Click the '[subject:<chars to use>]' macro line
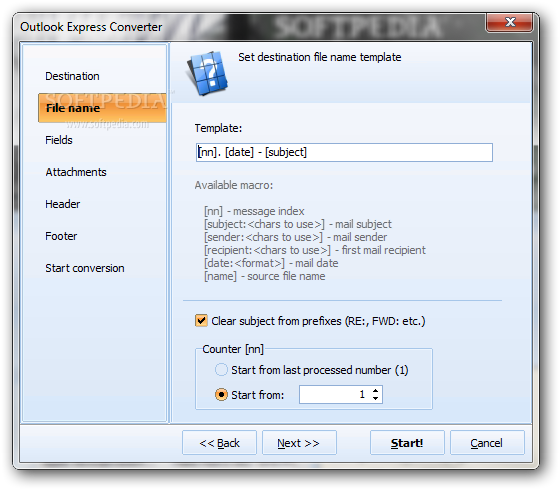 (298, 224)
